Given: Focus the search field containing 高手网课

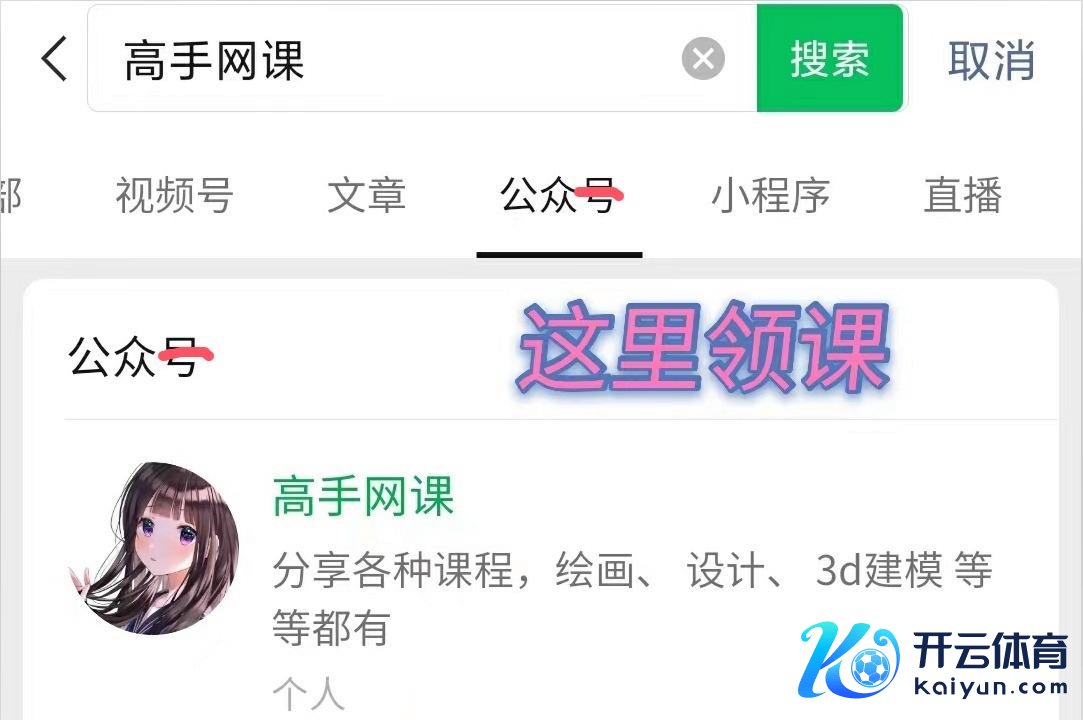Looking at the screenshot, I should pos(422,58).
